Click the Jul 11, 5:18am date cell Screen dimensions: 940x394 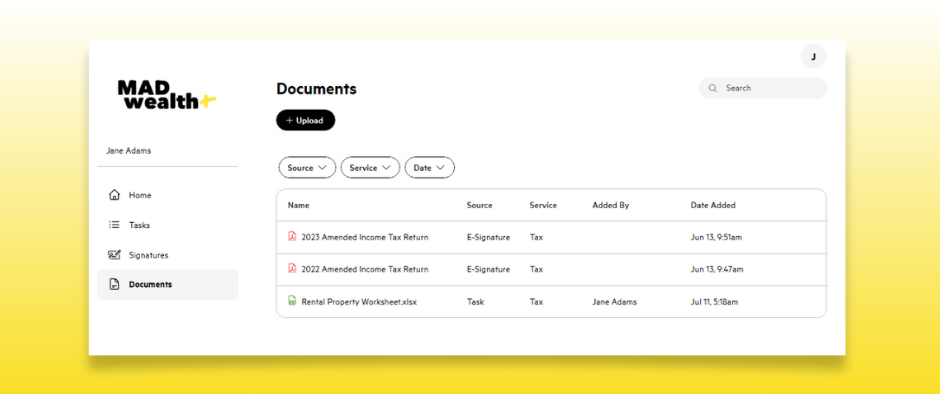click(715, 302)
